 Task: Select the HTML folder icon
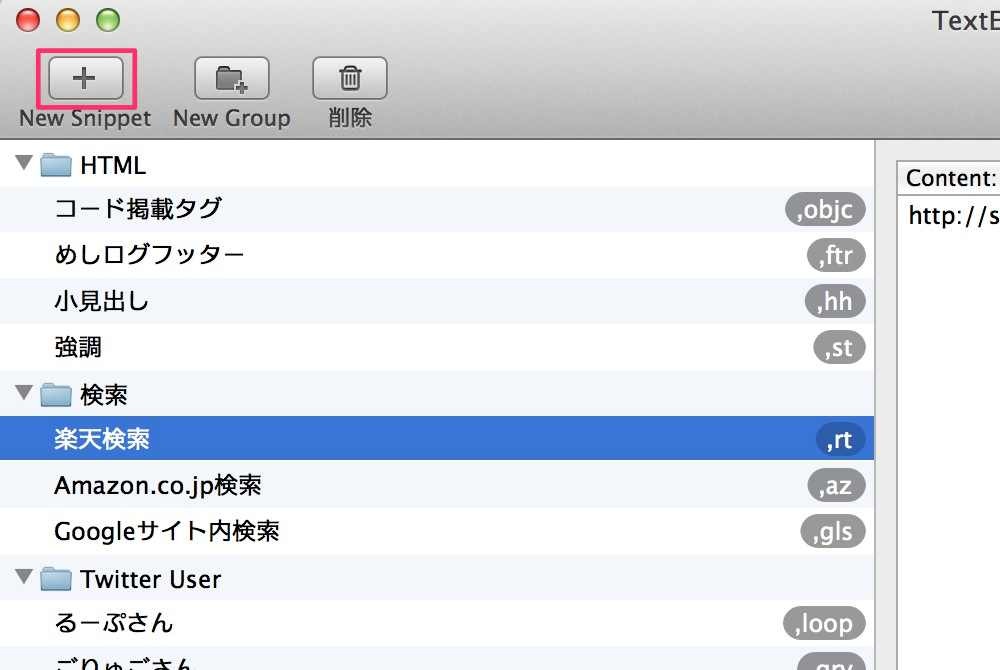(56, 164)
